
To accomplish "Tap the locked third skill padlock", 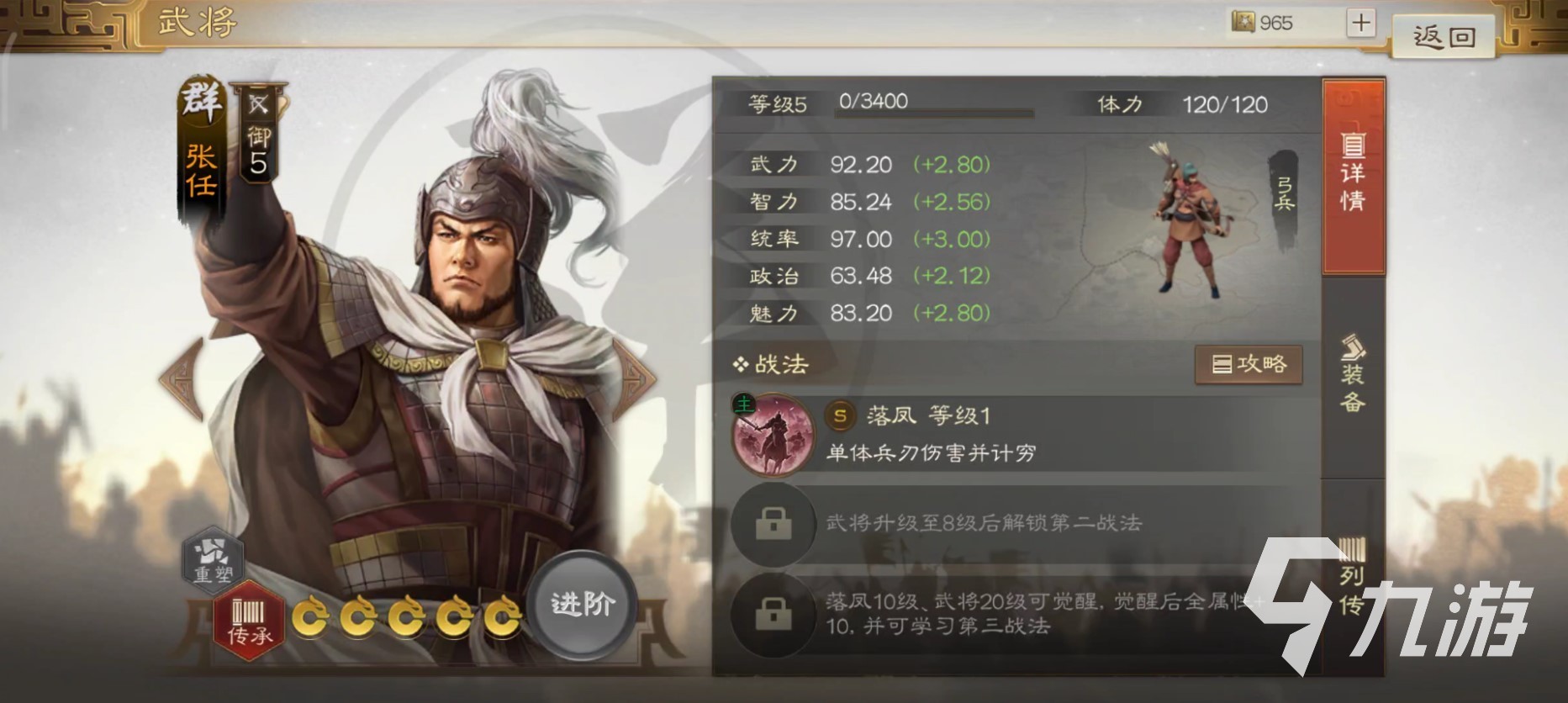I will click(773, 615).
